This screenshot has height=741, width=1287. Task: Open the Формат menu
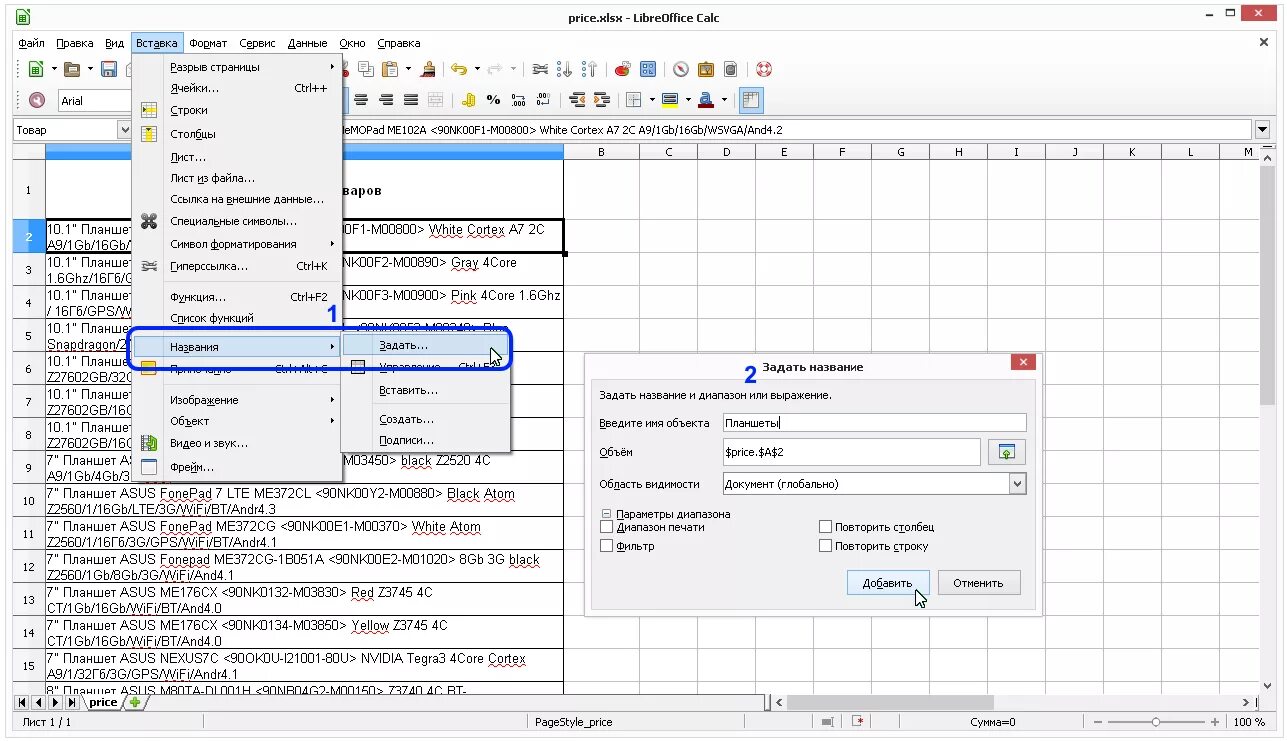[208, 43]
